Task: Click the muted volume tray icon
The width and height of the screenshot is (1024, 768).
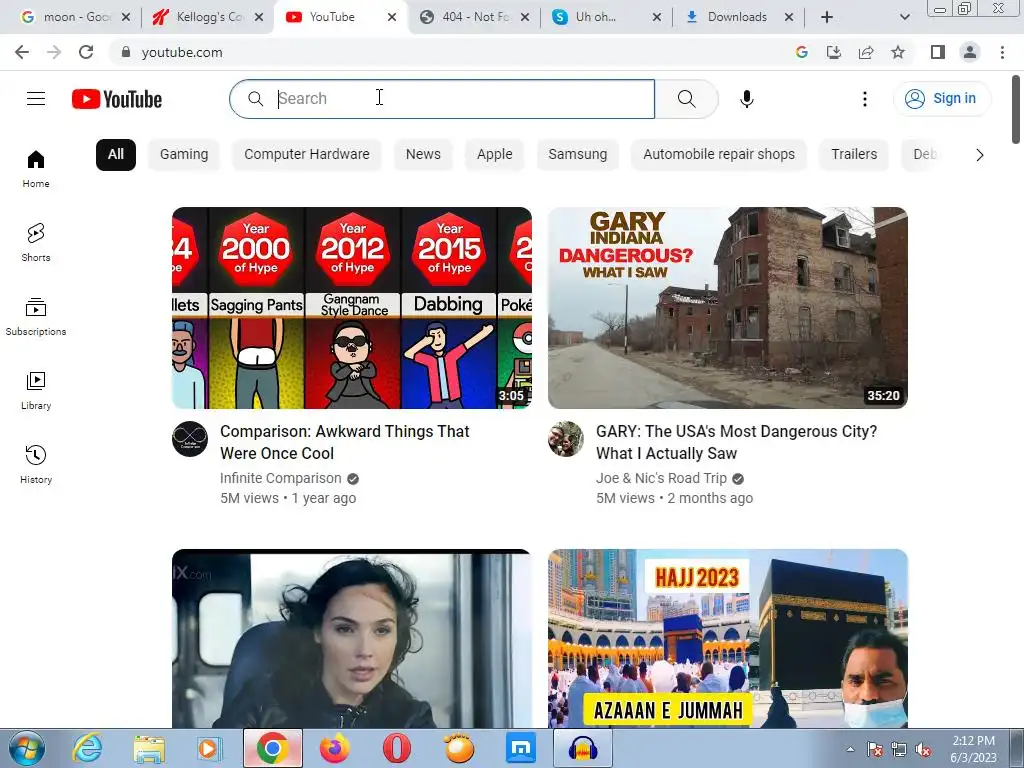Action: tap(923, 750)
